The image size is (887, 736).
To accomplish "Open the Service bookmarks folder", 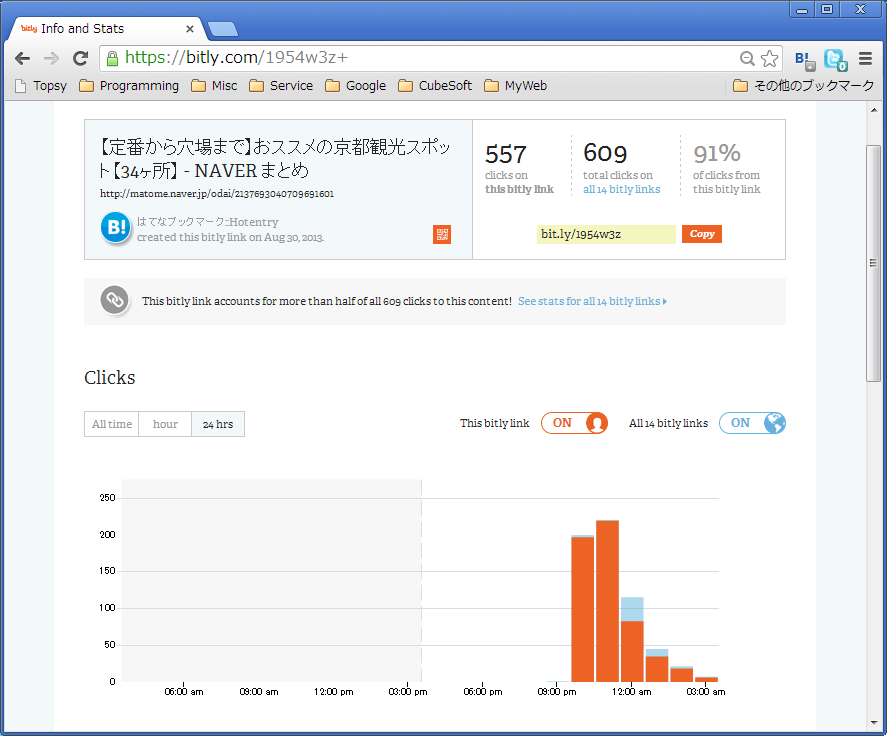I will [281, 86].
